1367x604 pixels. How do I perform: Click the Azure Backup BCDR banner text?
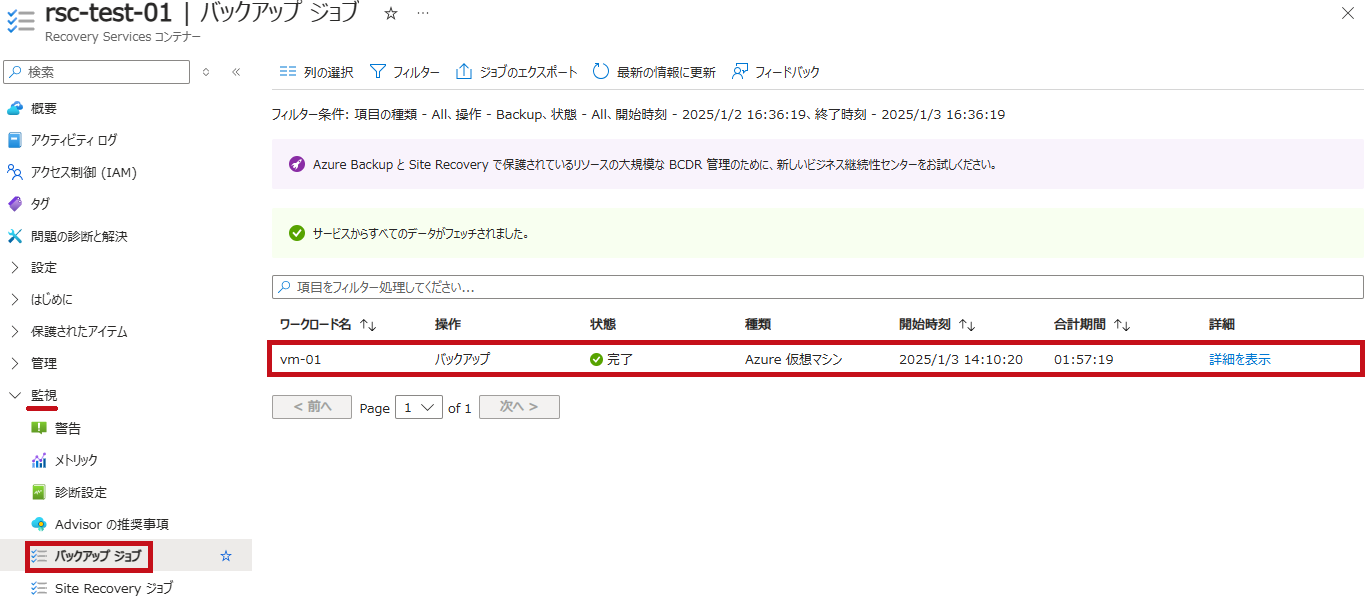(654, 164)
